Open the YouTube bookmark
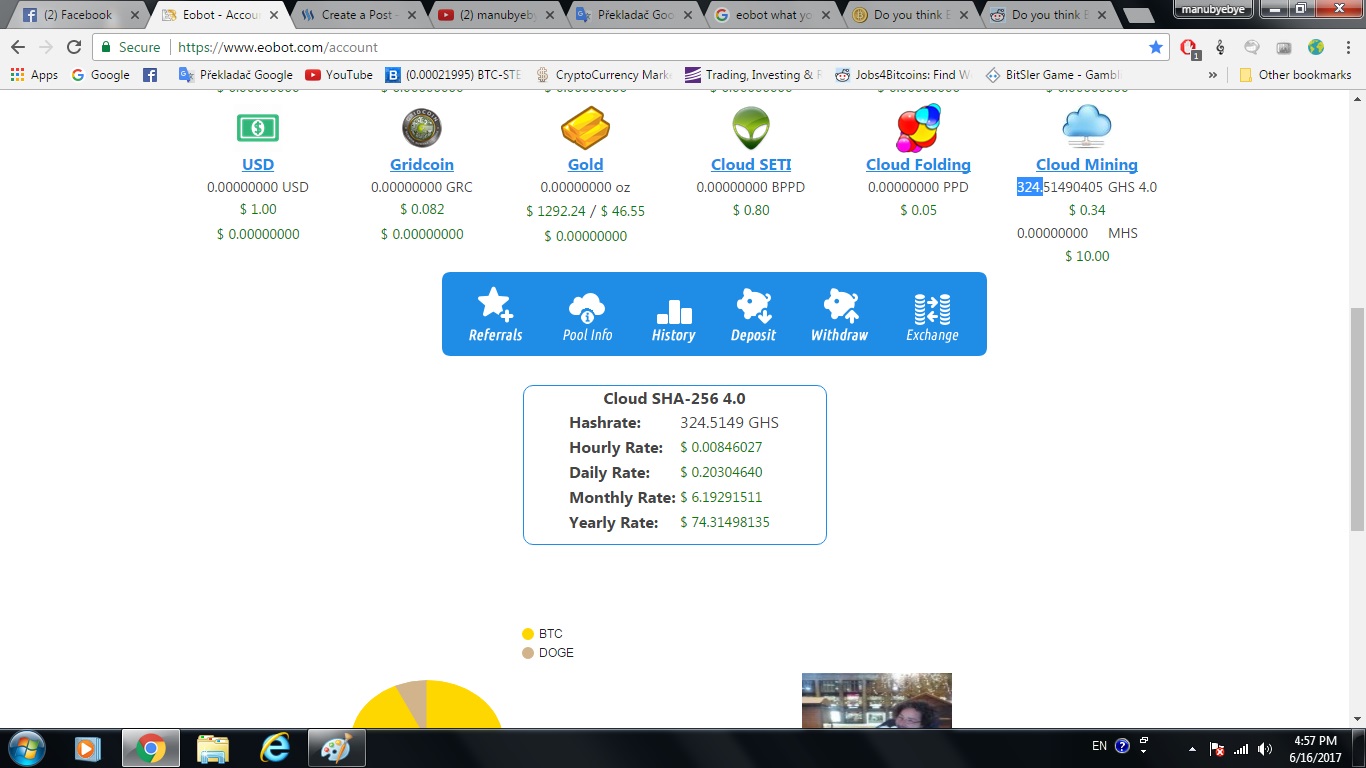This screenshot has height=768, width=1366. [338, 75]
